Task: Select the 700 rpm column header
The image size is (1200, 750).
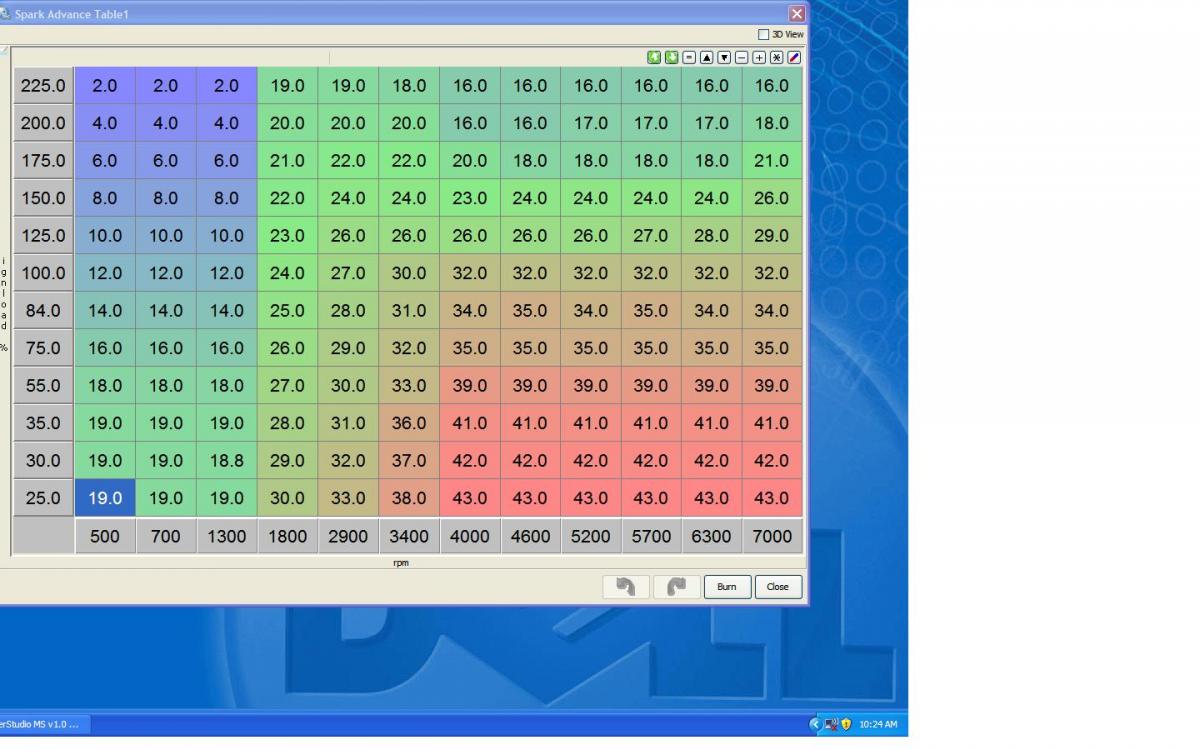Action: [166, 536]
